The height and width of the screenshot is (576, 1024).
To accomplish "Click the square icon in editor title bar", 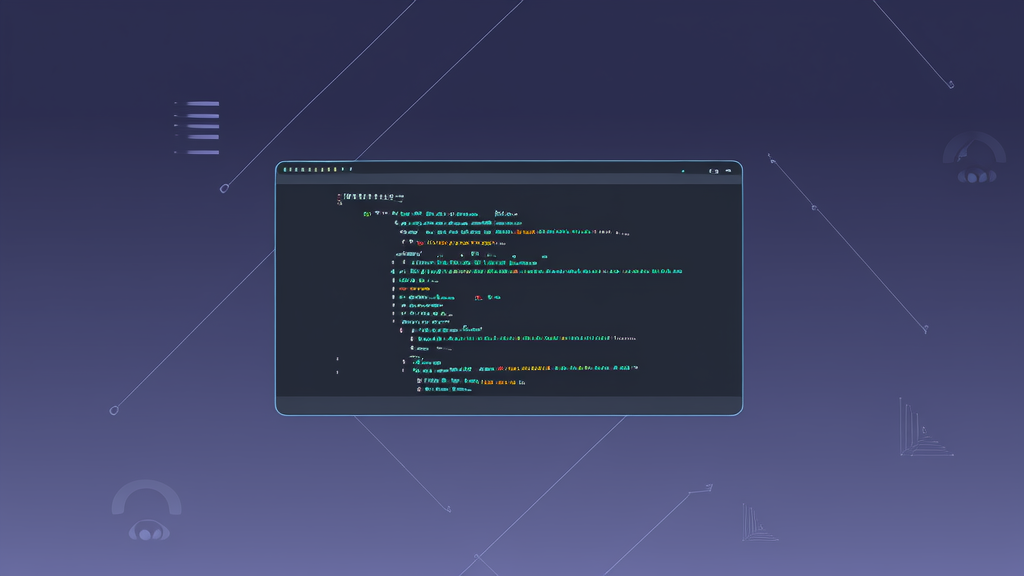I will point(712,171).
